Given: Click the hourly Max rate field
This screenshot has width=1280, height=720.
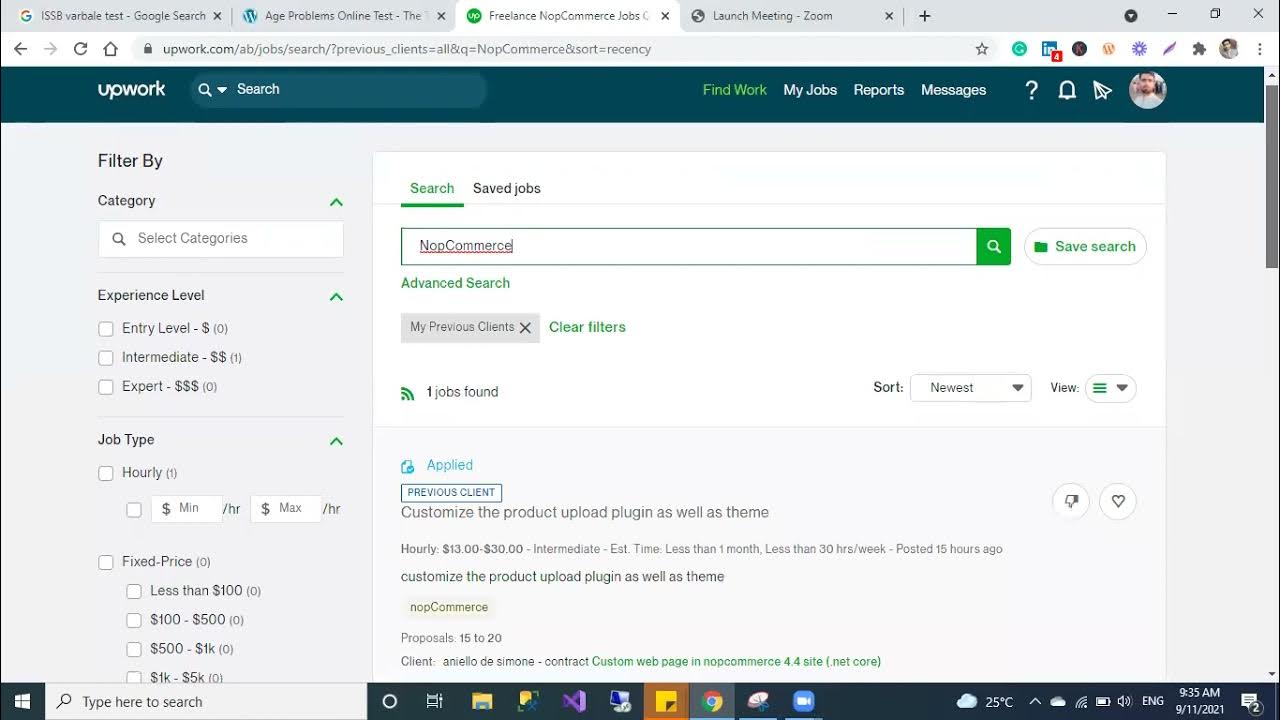Looking at the screenshot, I should 286,509.
